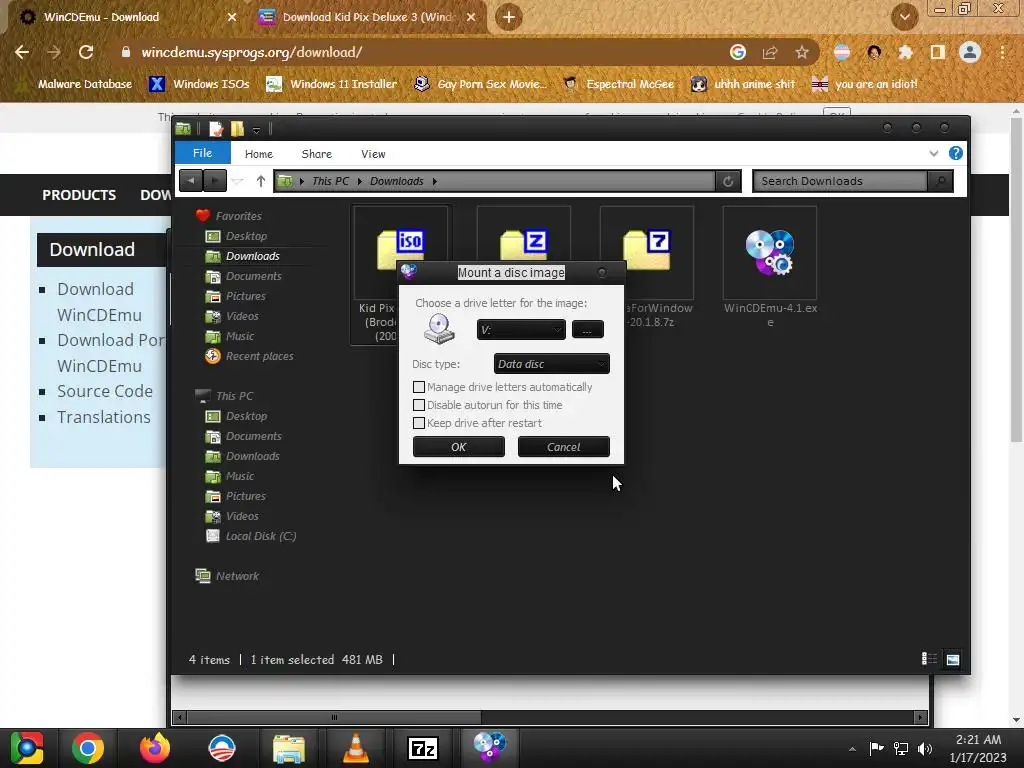Refresh the Downloads folder view
This screenshot has height=768, width=1024.
tap(728, 182)
